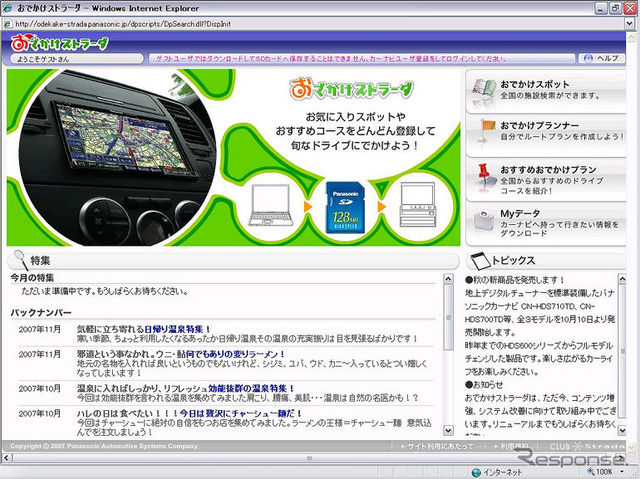Open the ヘルプ help button
640x479 pixels.
(x=602, y=58)
